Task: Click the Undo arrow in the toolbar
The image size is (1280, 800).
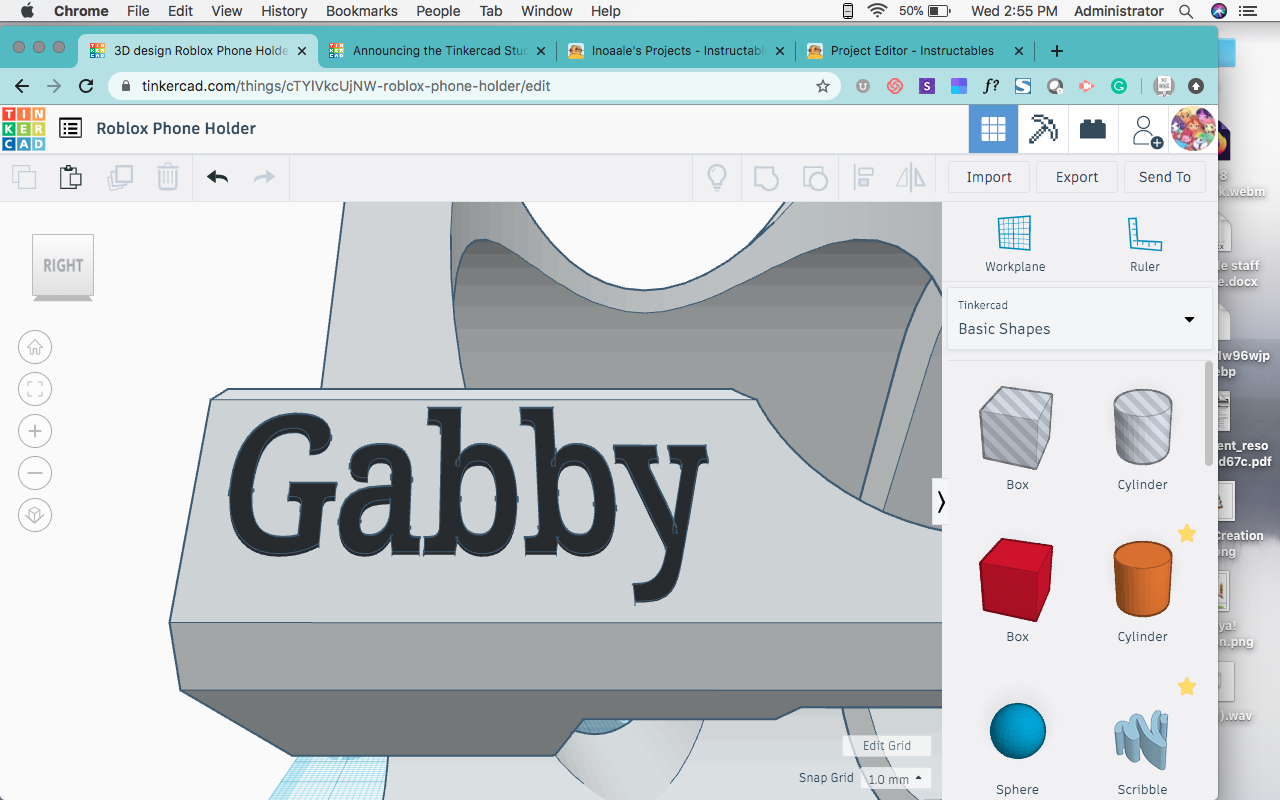Action: coord(216,176)
